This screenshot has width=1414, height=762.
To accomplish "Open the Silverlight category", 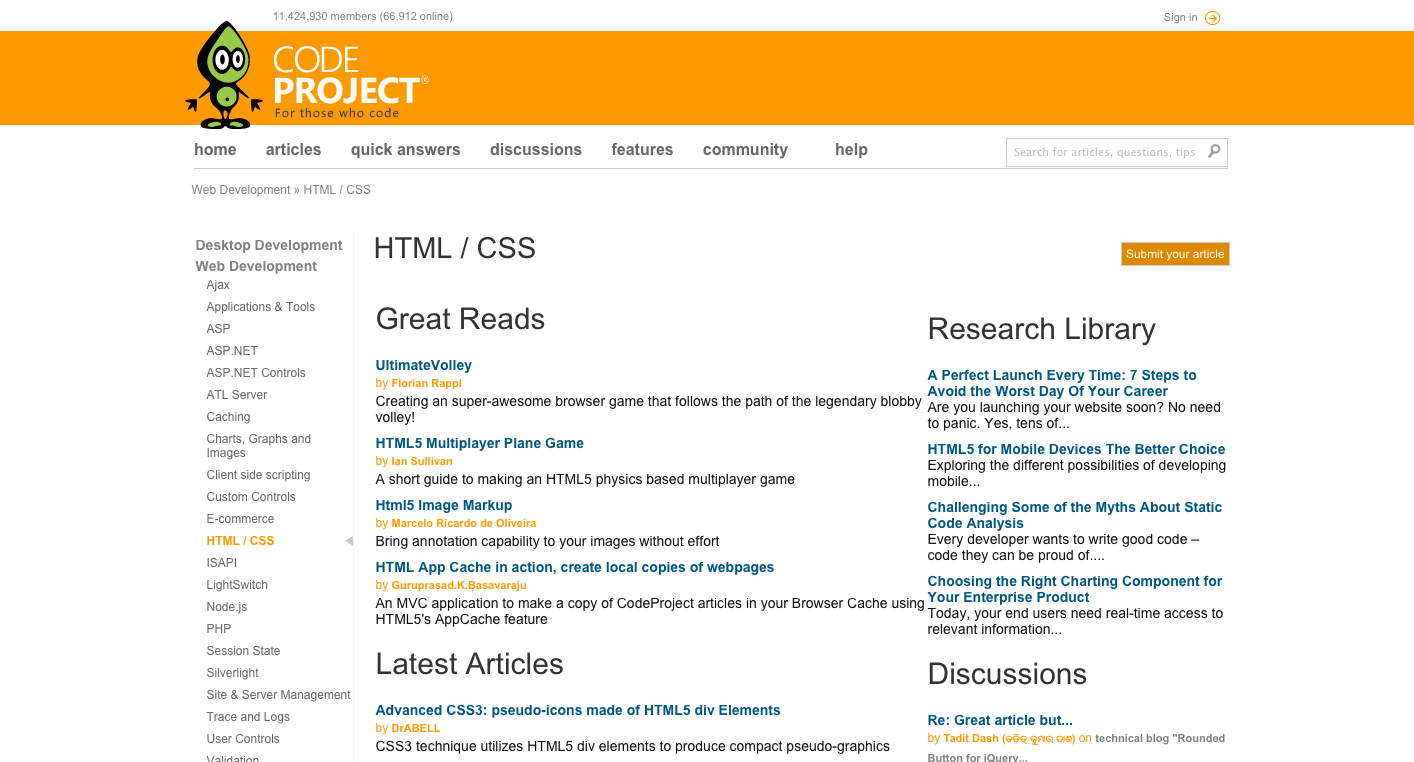I will (233, 673).
